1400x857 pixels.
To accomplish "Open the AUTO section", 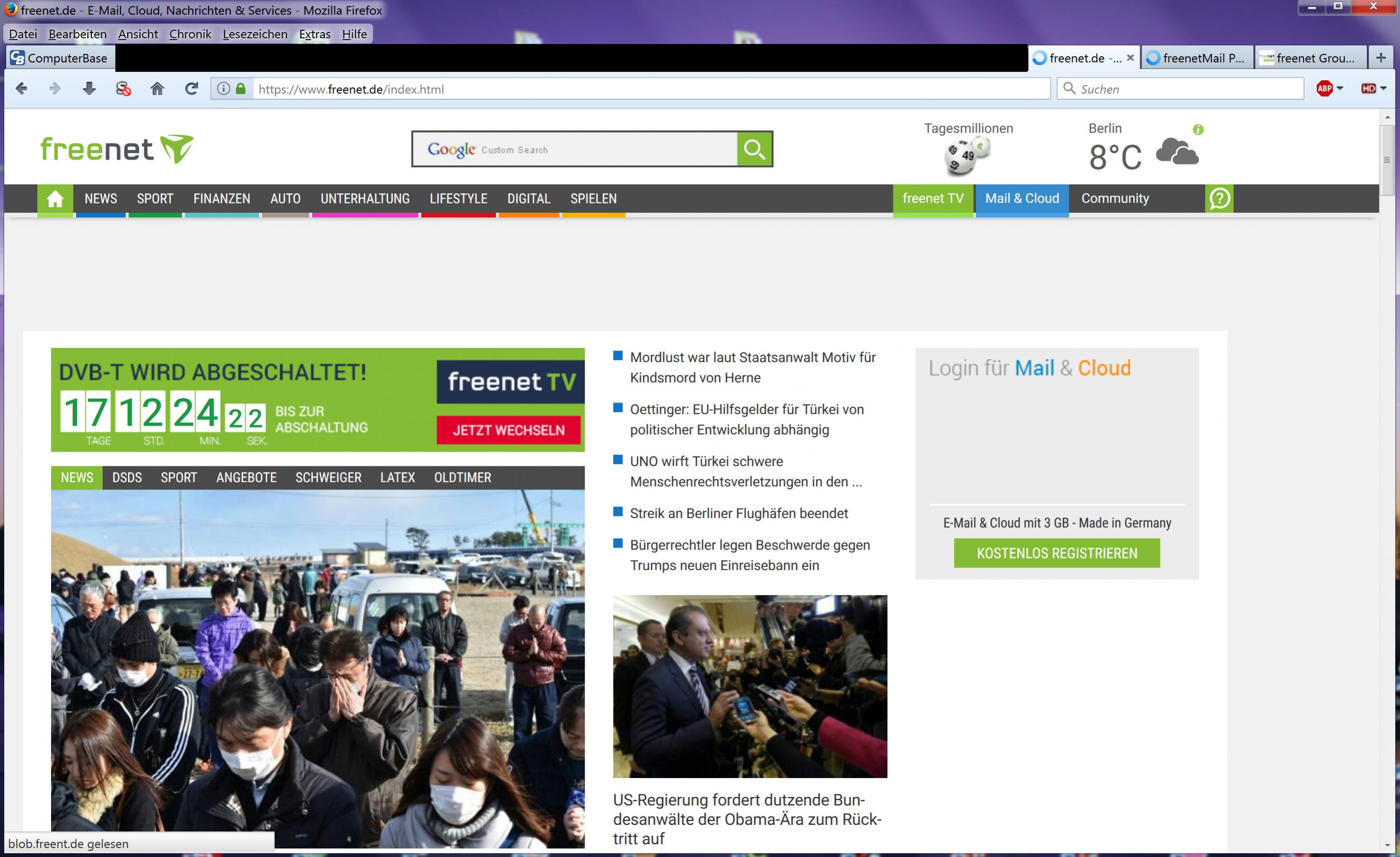I will click(x=285, y=199).
